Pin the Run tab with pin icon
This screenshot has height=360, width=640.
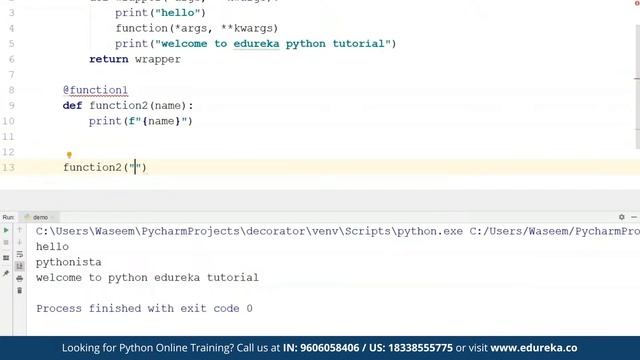(x=6, y=273)
